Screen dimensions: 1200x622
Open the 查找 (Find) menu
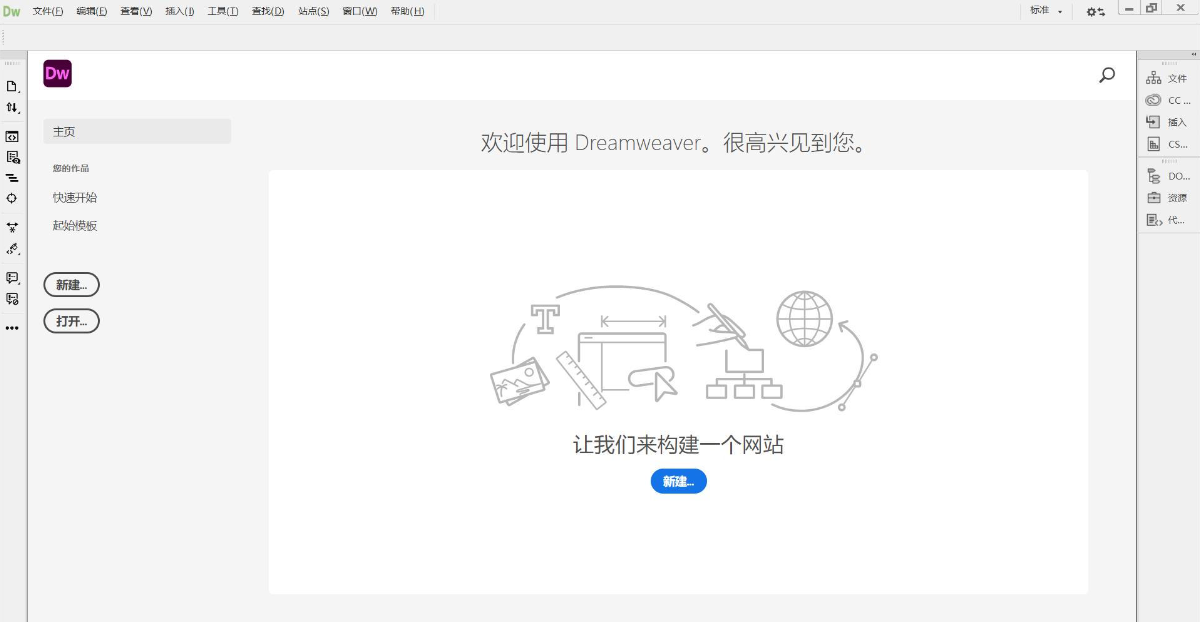[268, 11]
